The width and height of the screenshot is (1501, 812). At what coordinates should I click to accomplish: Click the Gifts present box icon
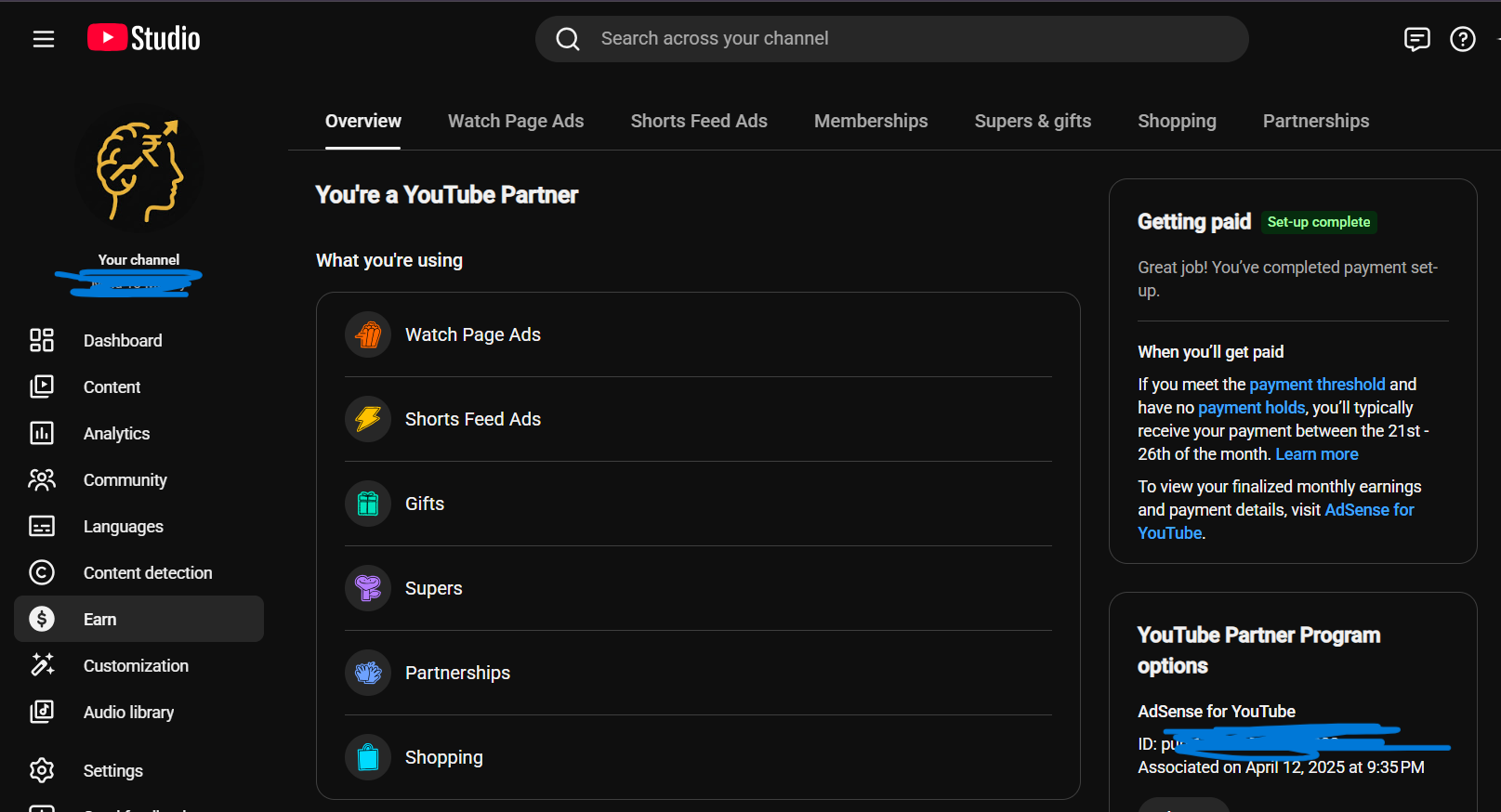368,504
